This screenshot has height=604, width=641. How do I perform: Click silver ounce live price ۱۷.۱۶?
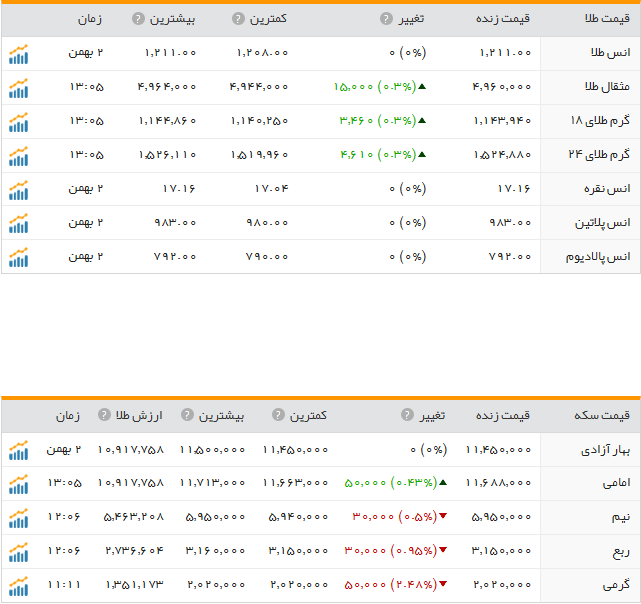514,189
